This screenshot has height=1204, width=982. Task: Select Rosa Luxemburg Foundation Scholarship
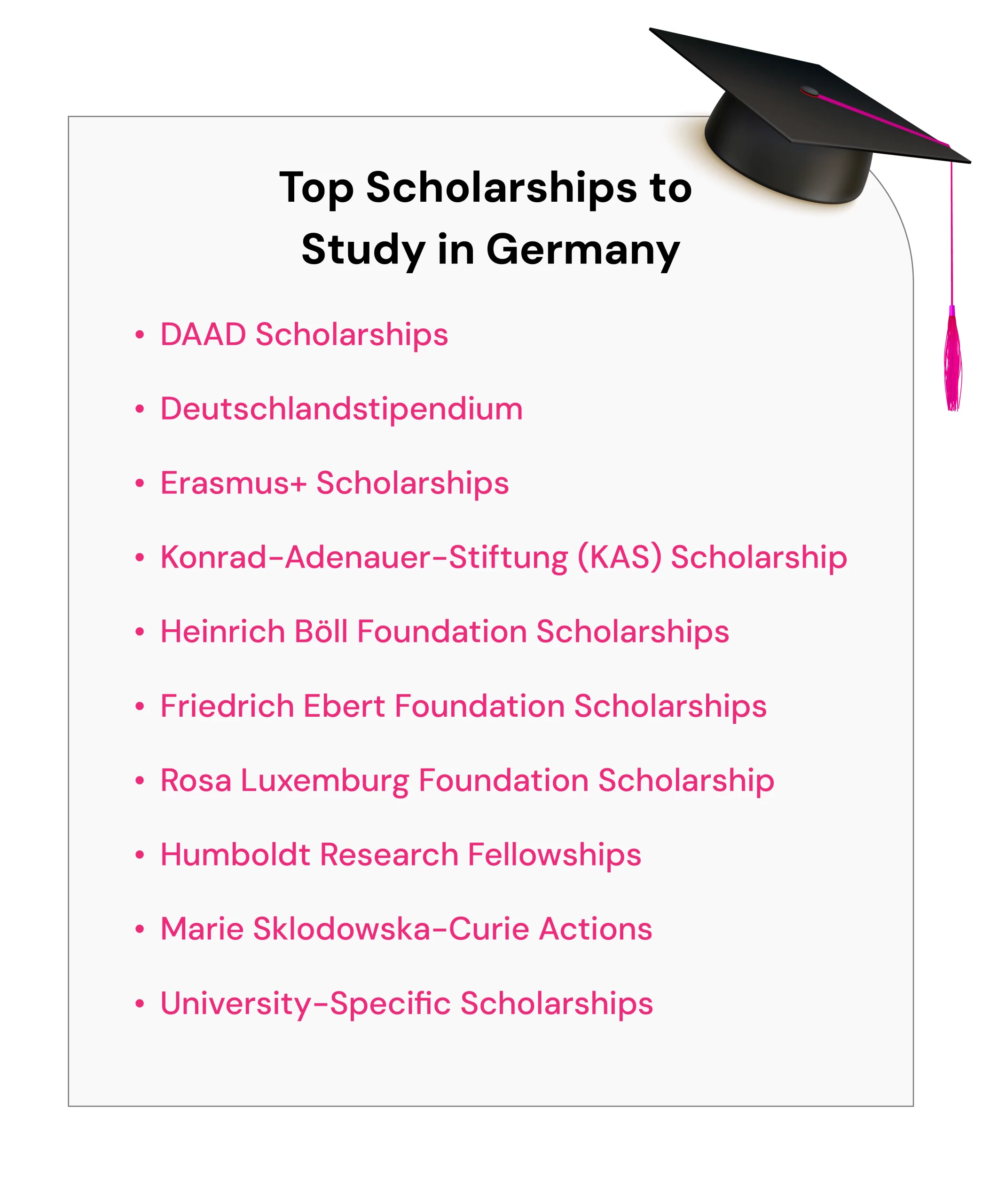point(467,780)
